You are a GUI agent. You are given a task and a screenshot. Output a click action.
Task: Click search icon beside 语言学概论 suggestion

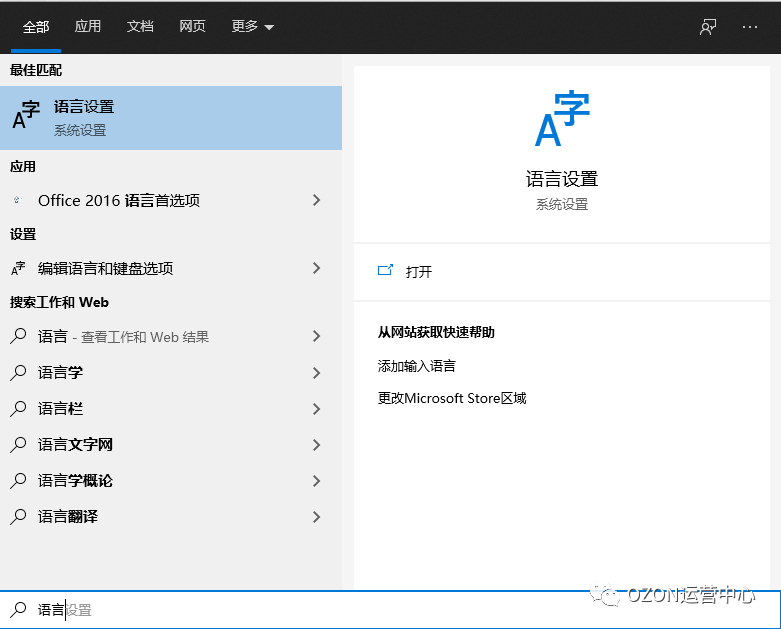pyautogui.click(x=18, y=481)
